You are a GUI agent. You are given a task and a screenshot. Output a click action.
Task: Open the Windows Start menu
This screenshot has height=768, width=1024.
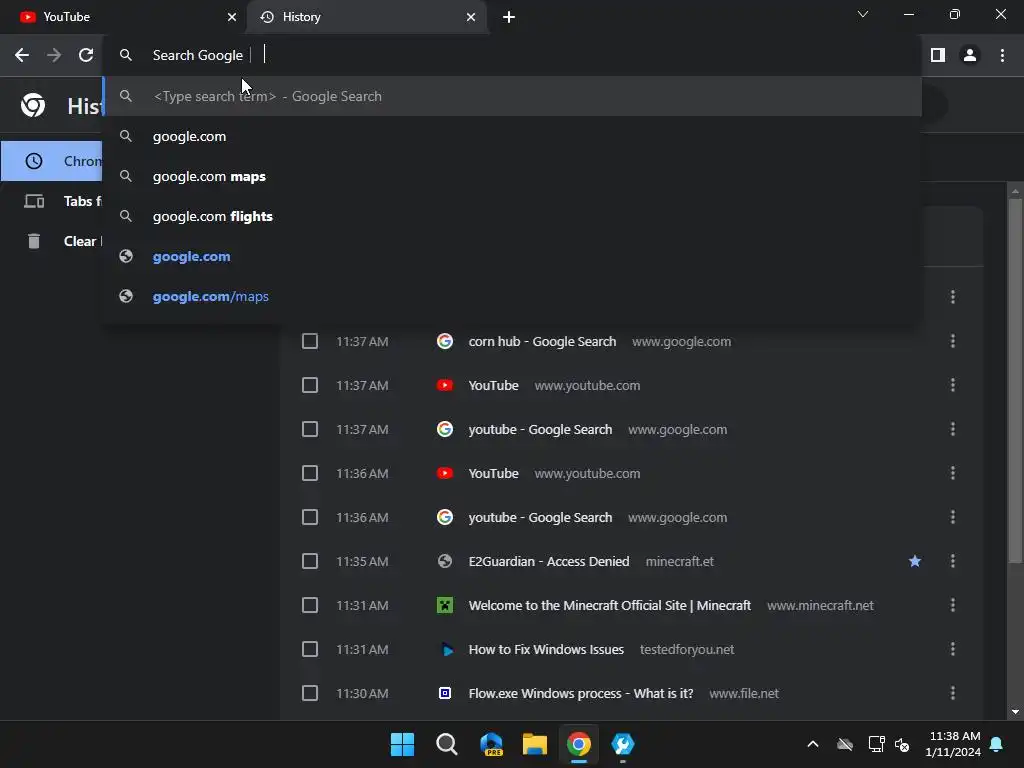click(402, 744)
